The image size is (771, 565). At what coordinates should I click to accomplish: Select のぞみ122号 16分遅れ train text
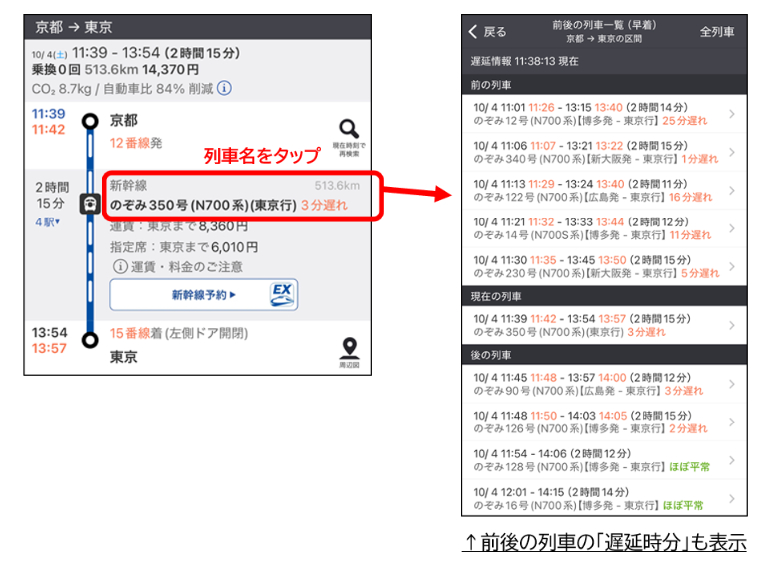593,198
